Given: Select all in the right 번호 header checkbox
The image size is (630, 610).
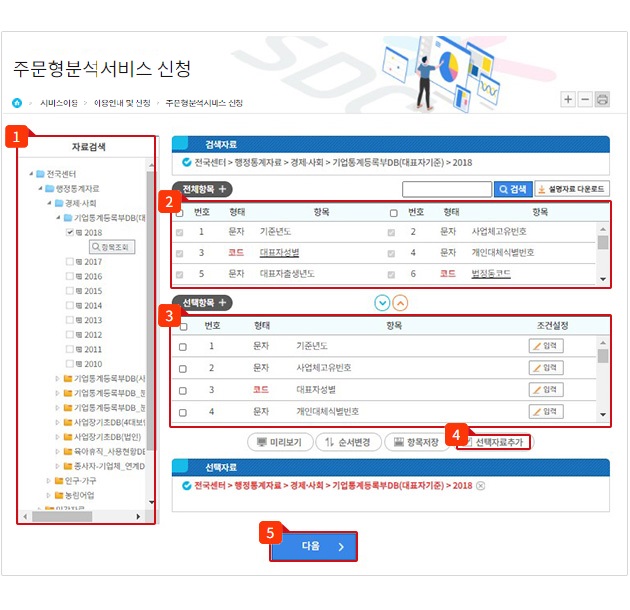Looking at the screenshot, I should 394,213.
